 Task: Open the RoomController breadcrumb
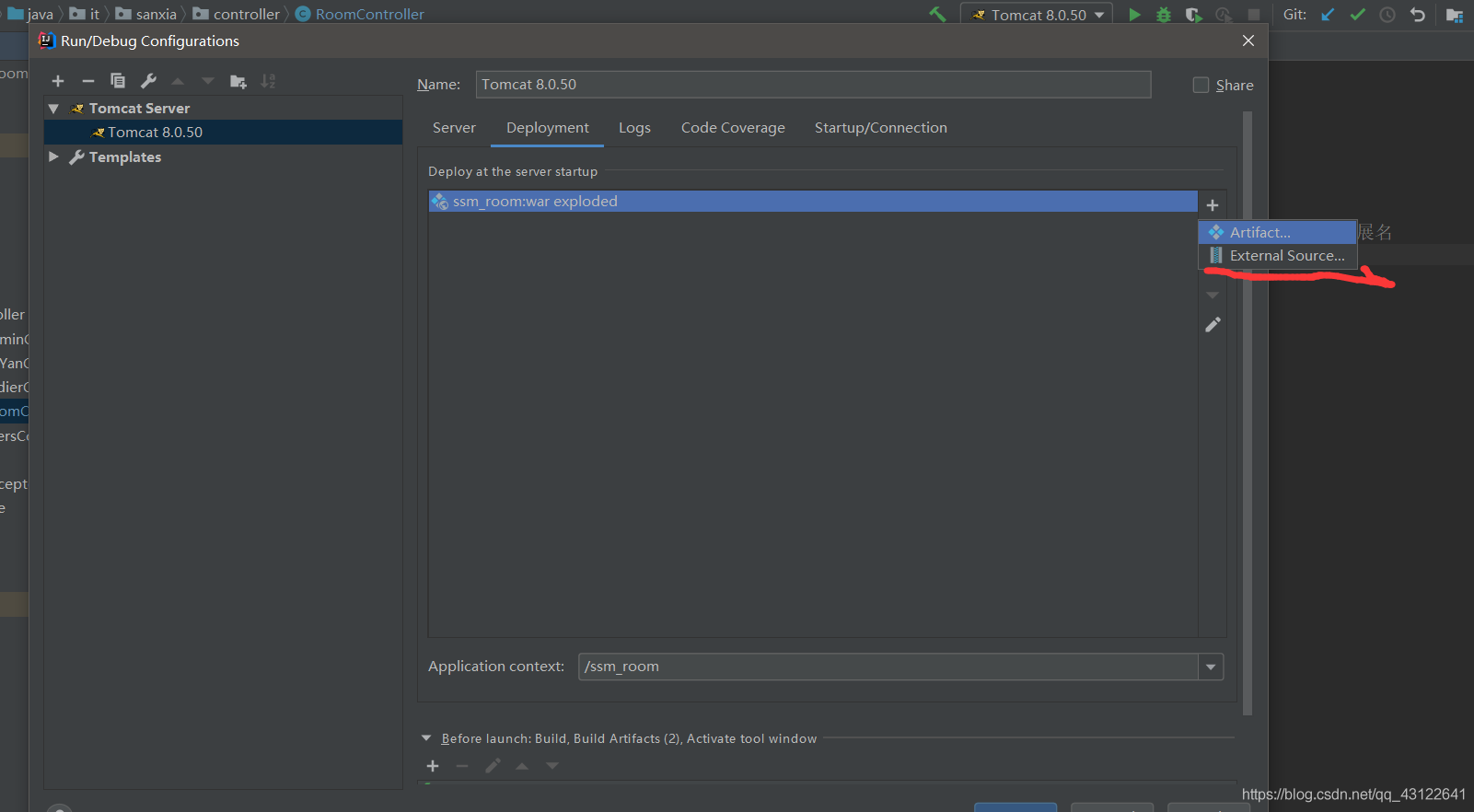[x=360, y=14]
